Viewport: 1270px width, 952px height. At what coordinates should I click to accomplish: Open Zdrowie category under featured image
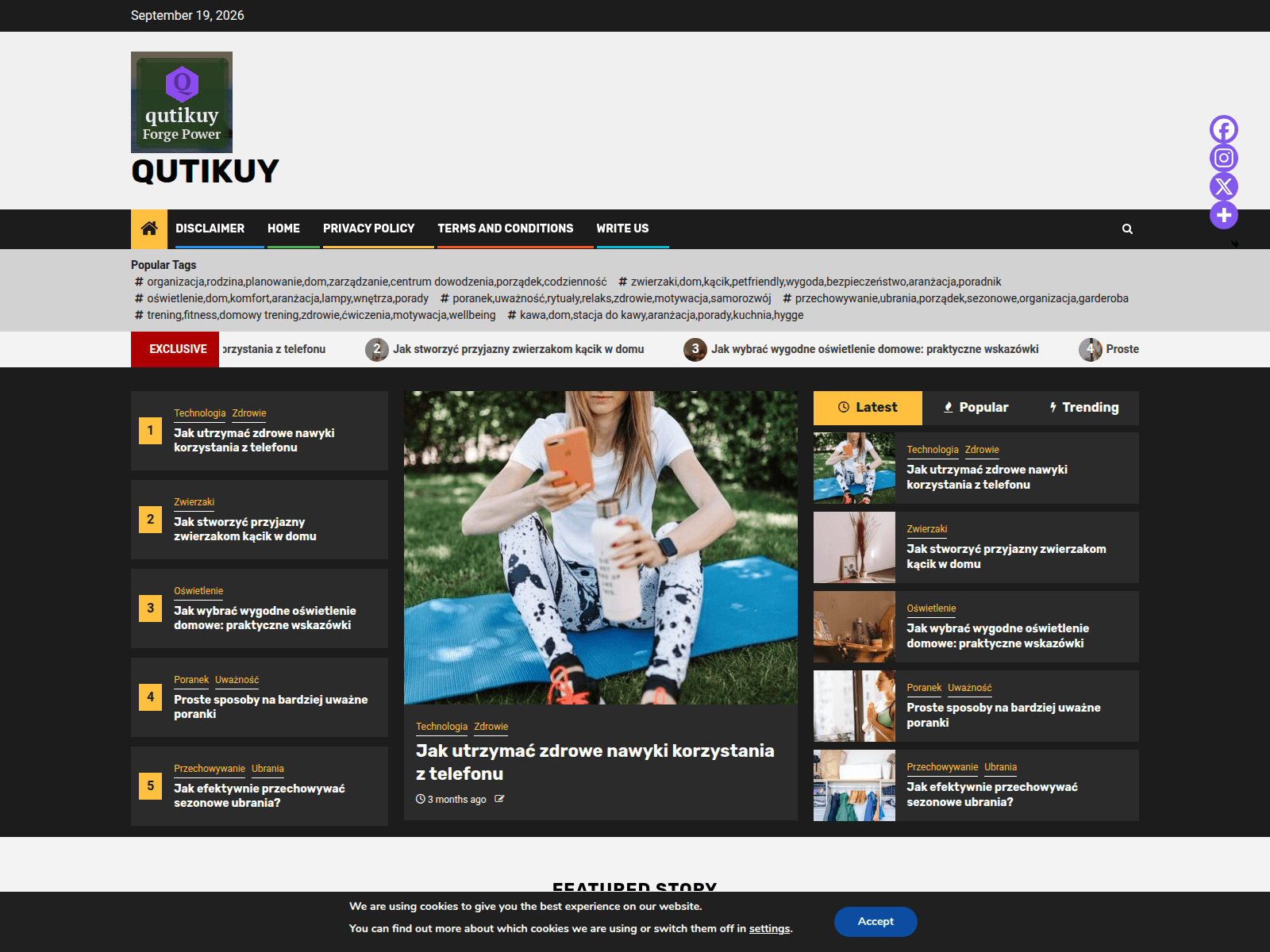491,727
